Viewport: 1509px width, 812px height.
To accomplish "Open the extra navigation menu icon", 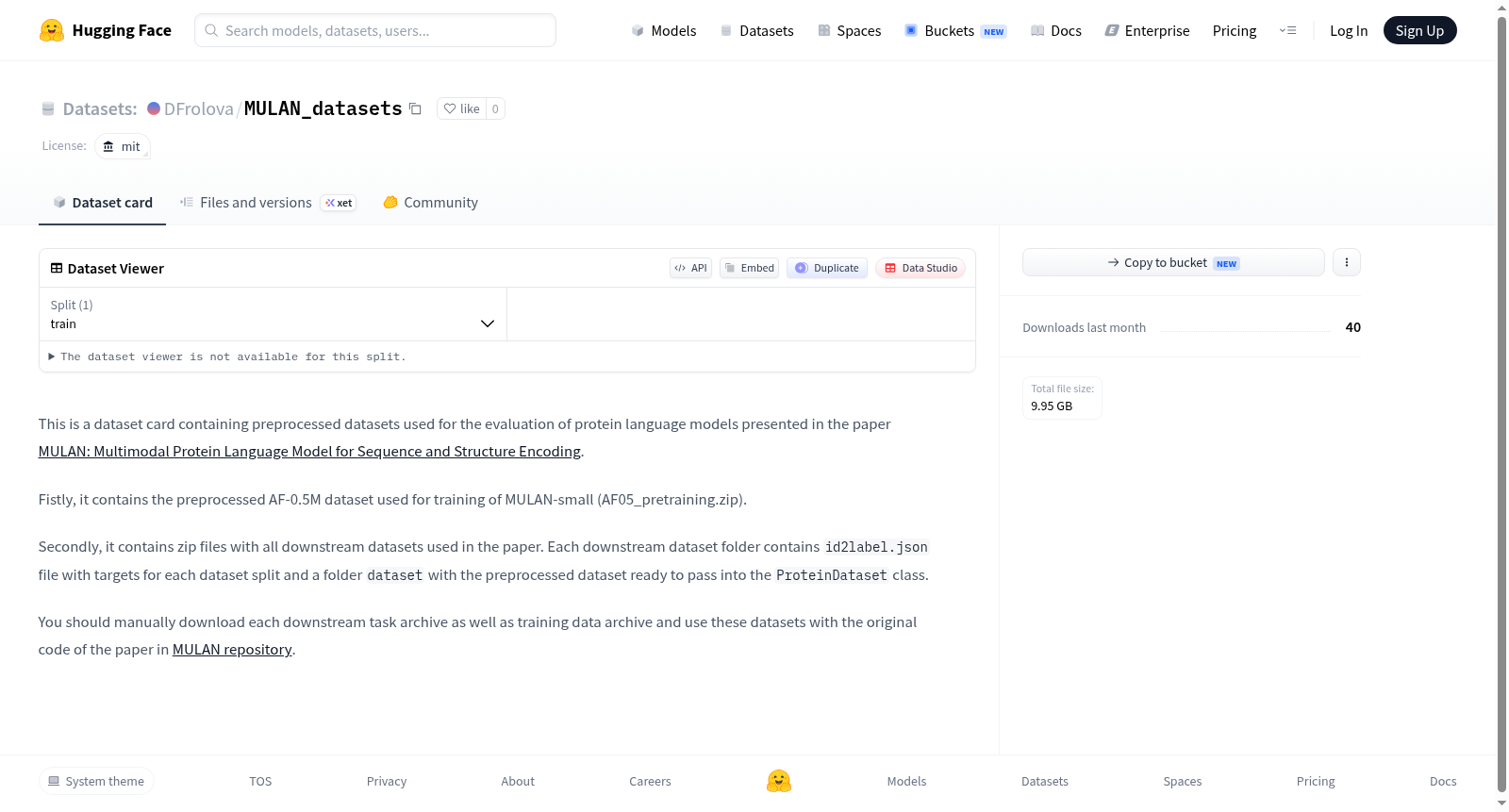I will click(1287, 30).
